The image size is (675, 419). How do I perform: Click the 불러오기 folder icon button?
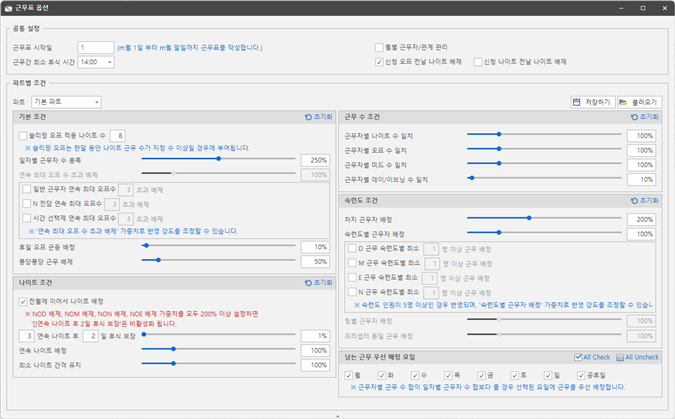click(640, 102)
